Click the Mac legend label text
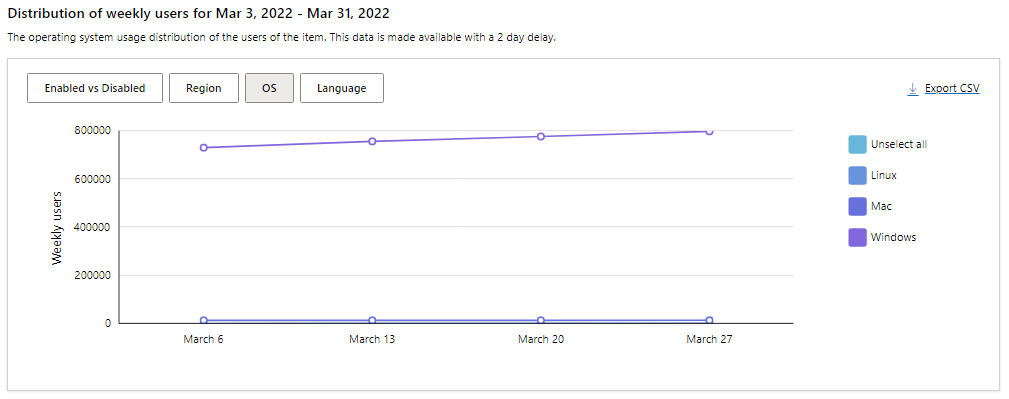The image size is (1009, 399). 881,206
